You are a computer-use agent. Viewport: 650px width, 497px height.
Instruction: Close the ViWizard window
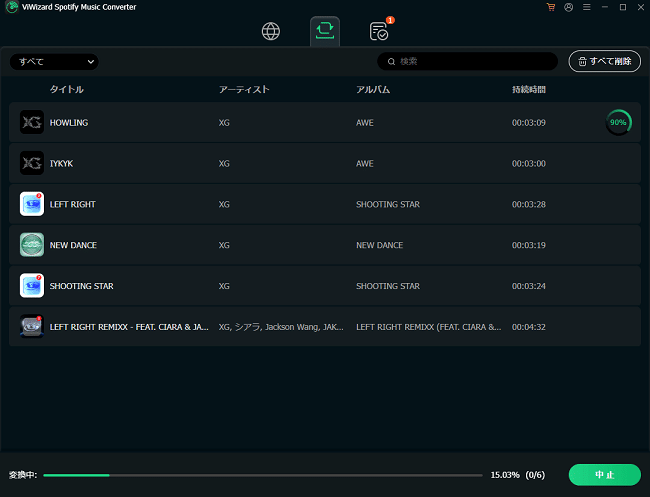[x=640, y=7]
